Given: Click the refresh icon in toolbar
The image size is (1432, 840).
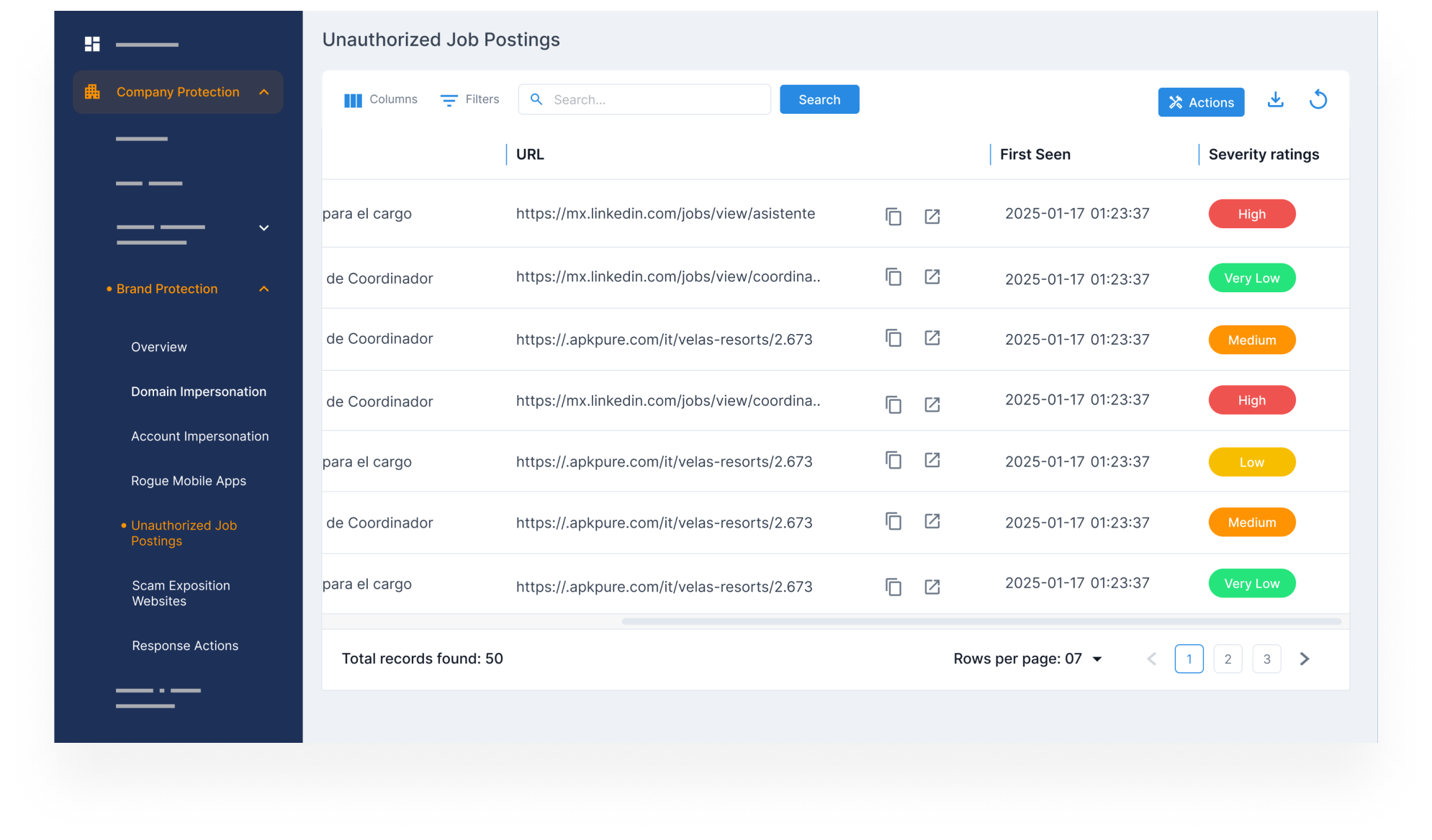Looking at the screenshot, I should click(x=1318, y=99).
